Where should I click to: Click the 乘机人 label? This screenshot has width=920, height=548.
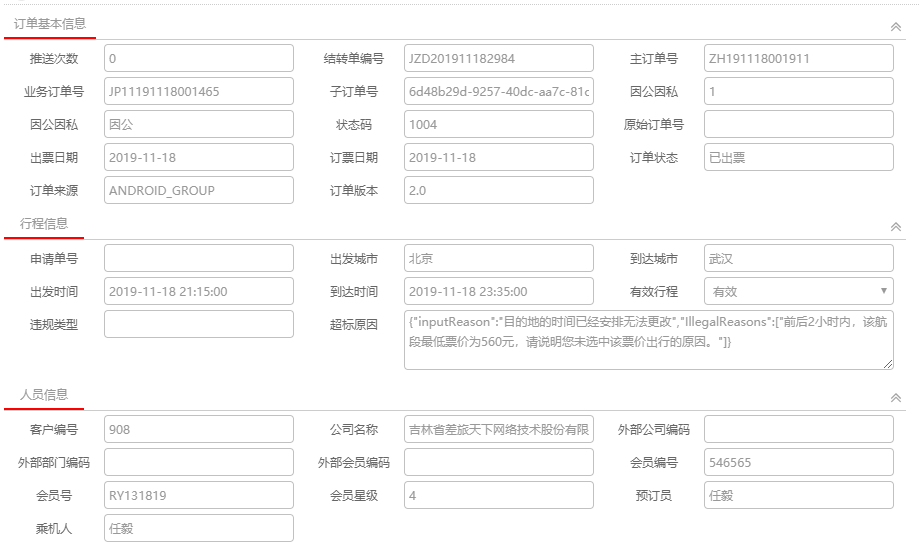(54, 528)
